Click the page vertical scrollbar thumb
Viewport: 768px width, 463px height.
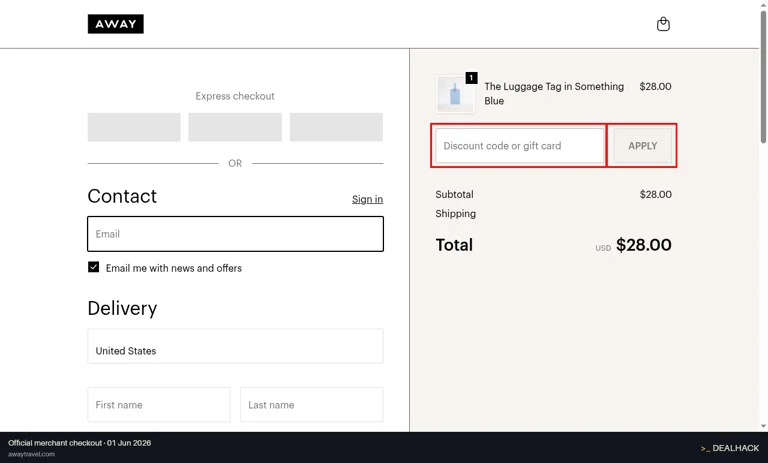[763, 76]
